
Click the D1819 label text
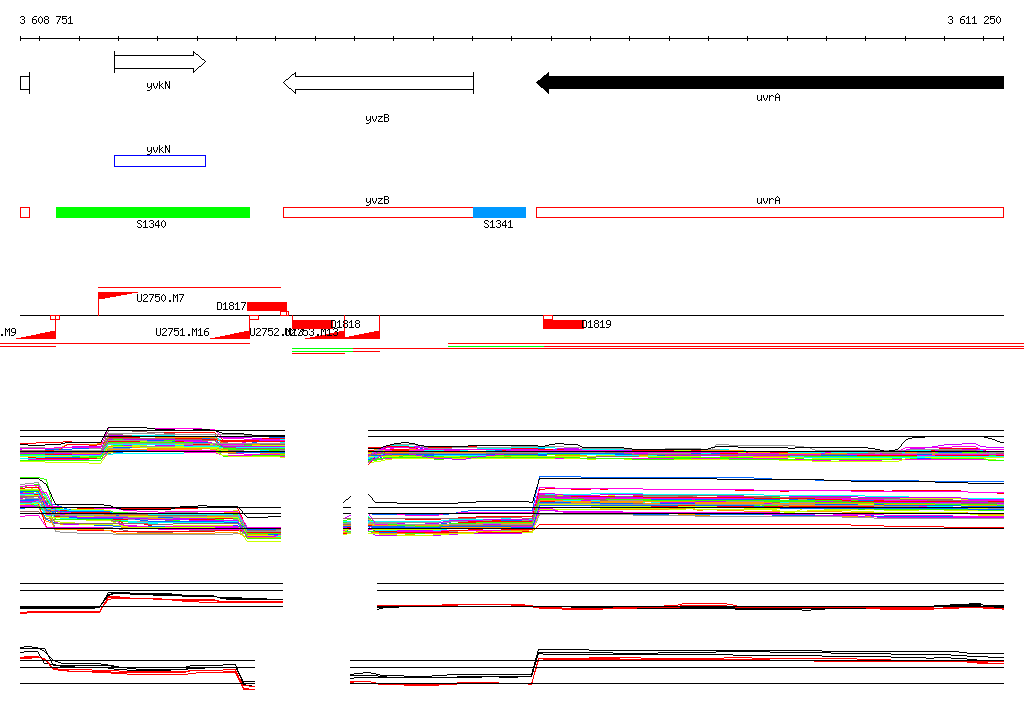(x=597, y=324)
